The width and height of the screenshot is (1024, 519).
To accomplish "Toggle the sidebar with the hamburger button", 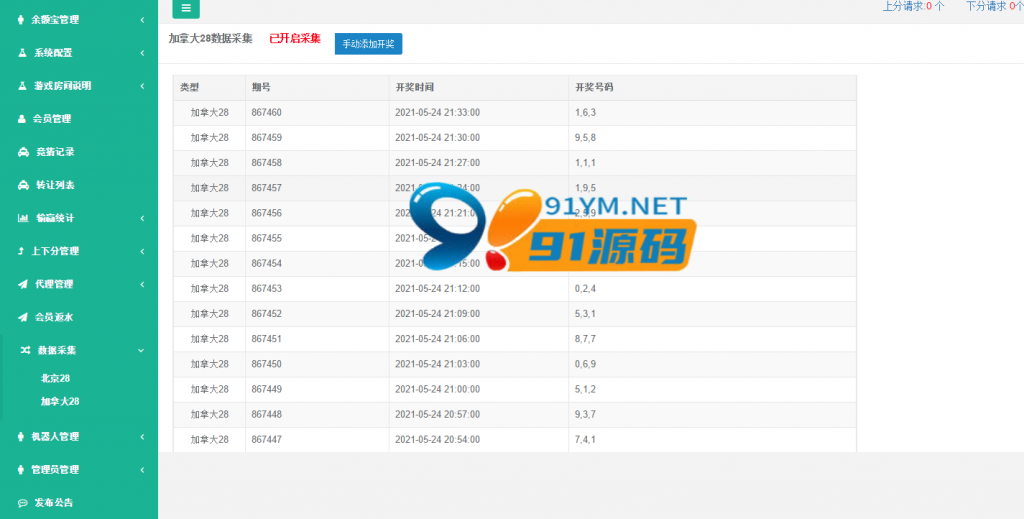I will (186, 8).
